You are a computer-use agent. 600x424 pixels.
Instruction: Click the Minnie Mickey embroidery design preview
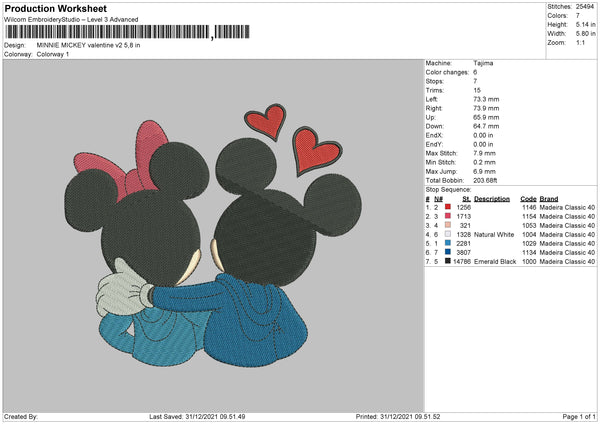[x=213, y=235]
